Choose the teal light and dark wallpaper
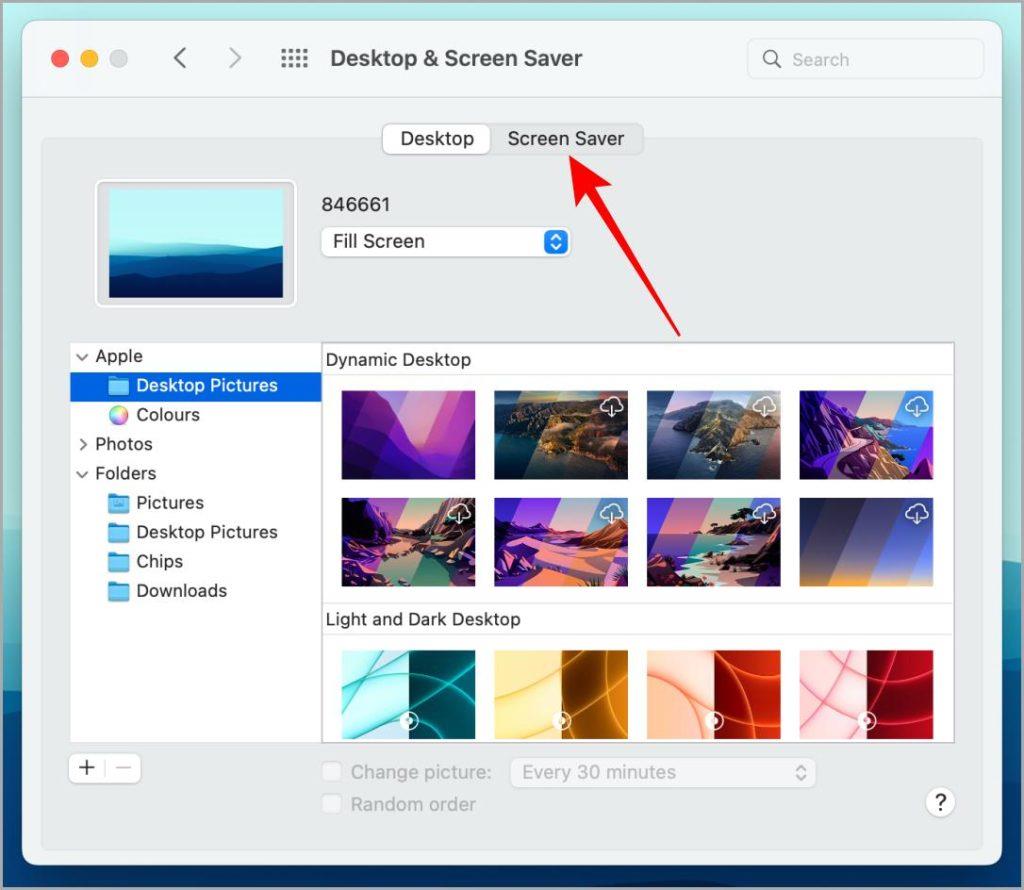The height and width of the screenshot is (890, 1024). pos(408,694)
